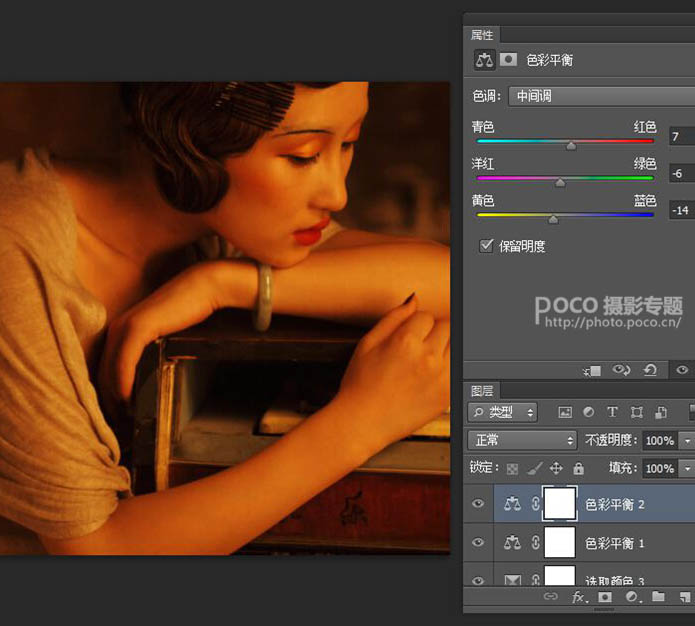The height and width of the screenshot is (626, 695).
Task: Click the lock all padlock icon
Action: 578,468
